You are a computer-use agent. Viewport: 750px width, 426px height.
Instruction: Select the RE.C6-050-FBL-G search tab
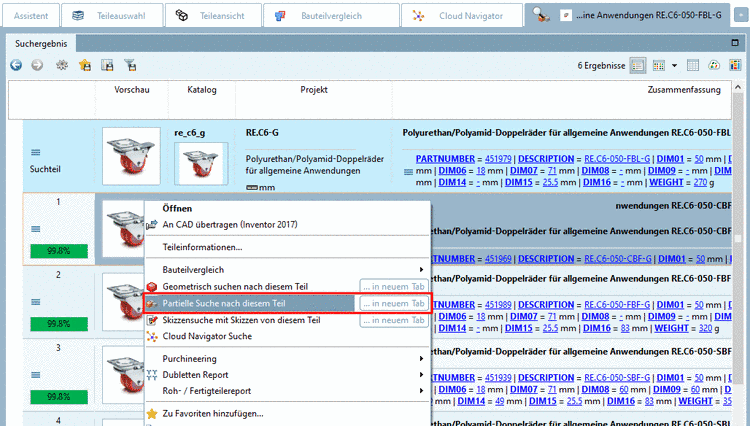[x=627, y=15]
